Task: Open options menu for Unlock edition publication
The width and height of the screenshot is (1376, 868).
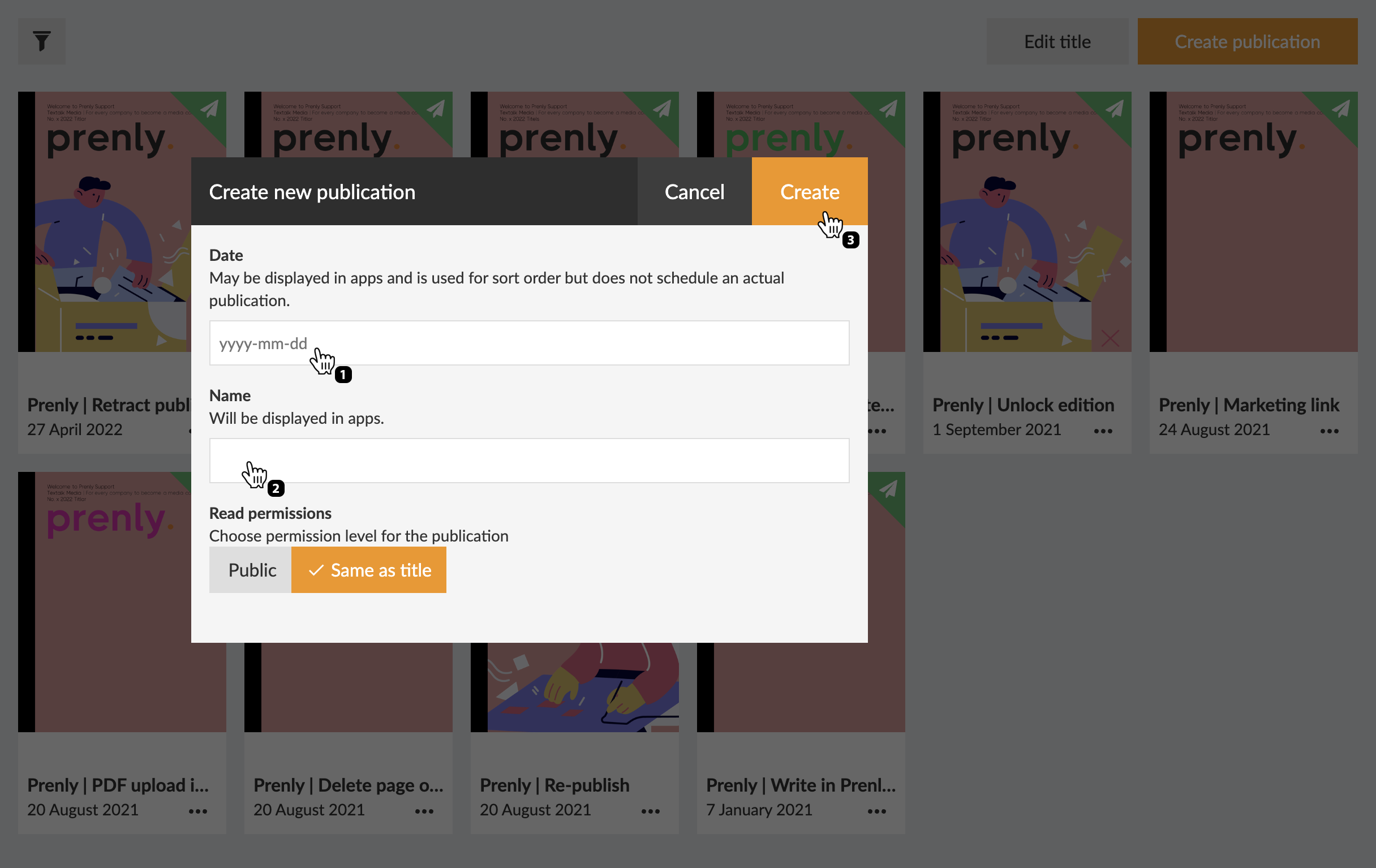Action: pos(1103,431)
